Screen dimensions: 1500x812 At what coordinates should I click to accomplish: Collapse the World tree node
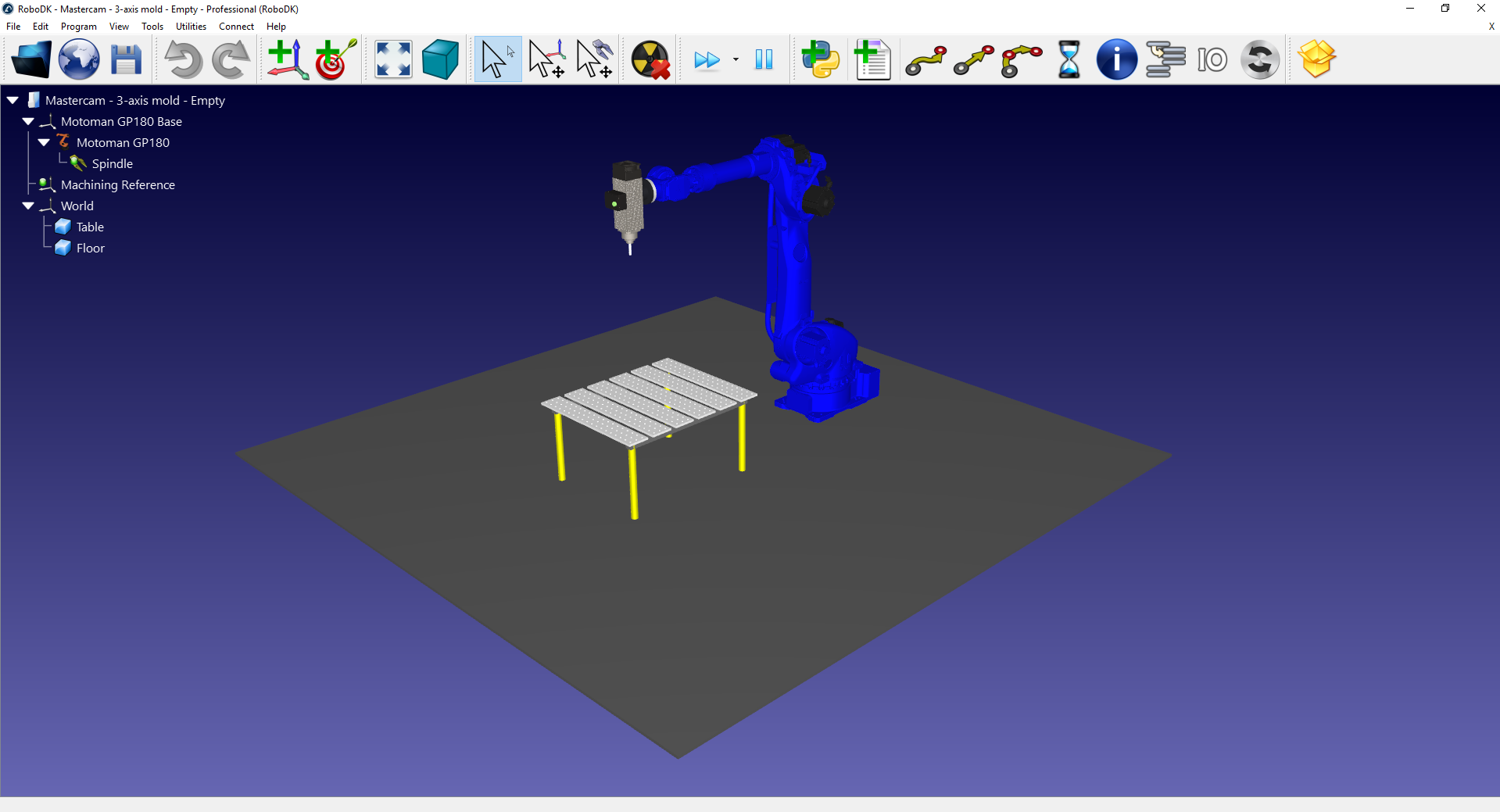point(28,206)
